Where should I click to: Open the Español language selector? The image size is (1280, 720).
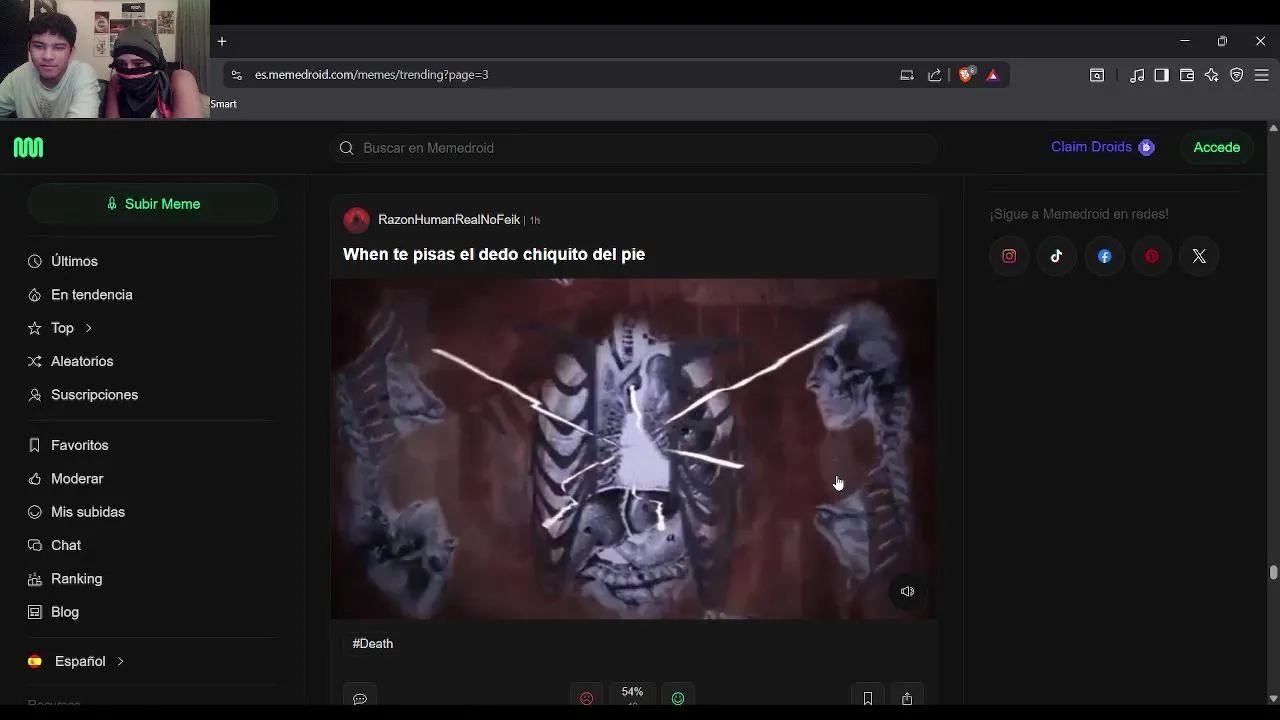pyautogui.click(x=76, y=661)
